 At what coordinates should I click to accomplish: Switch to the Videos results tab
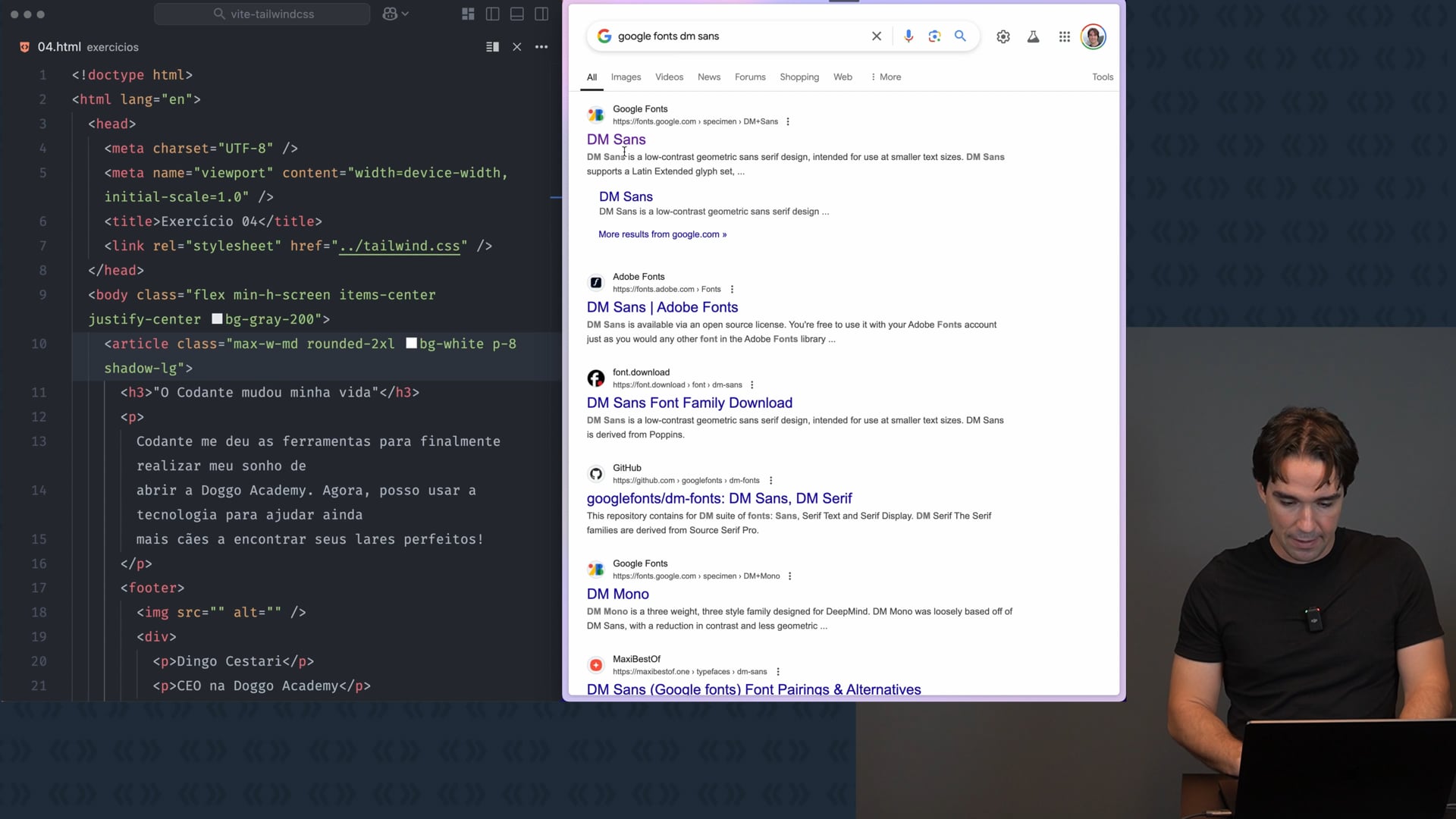pyautogui.click(x=669, y=77)
